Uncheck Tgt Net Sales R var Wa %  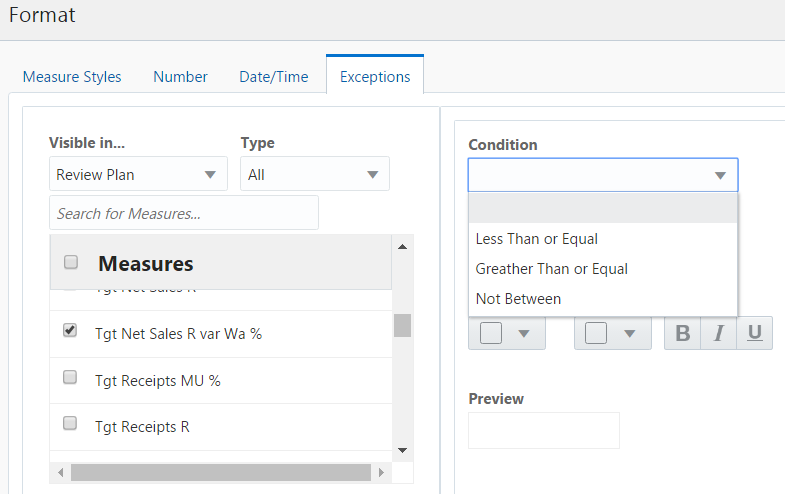click(70, 331)
